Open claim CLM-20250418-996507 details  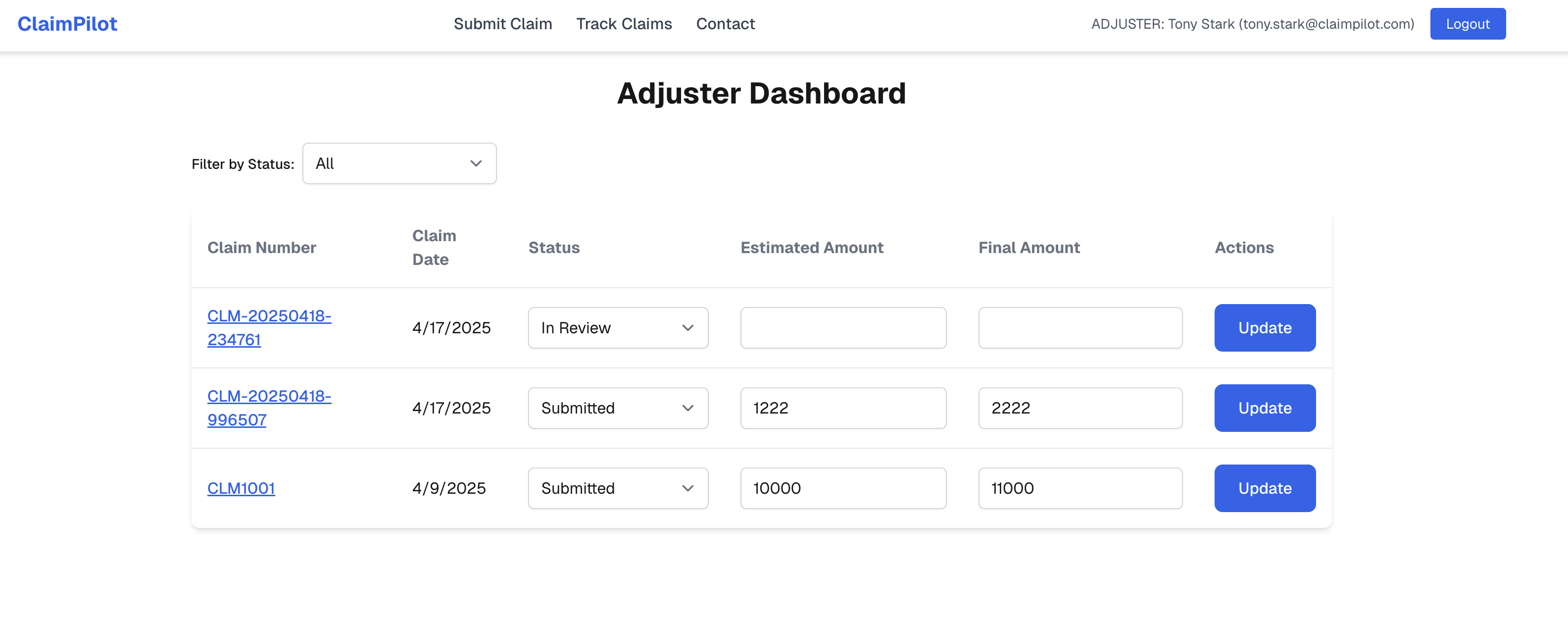click(269, 408)
